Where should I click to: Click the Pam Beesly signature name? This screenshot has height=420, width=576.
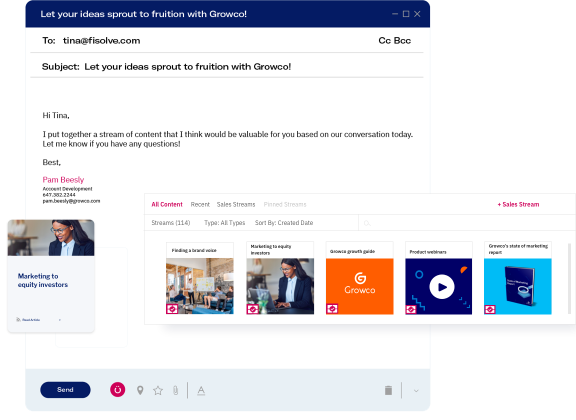tap(63, 180)
